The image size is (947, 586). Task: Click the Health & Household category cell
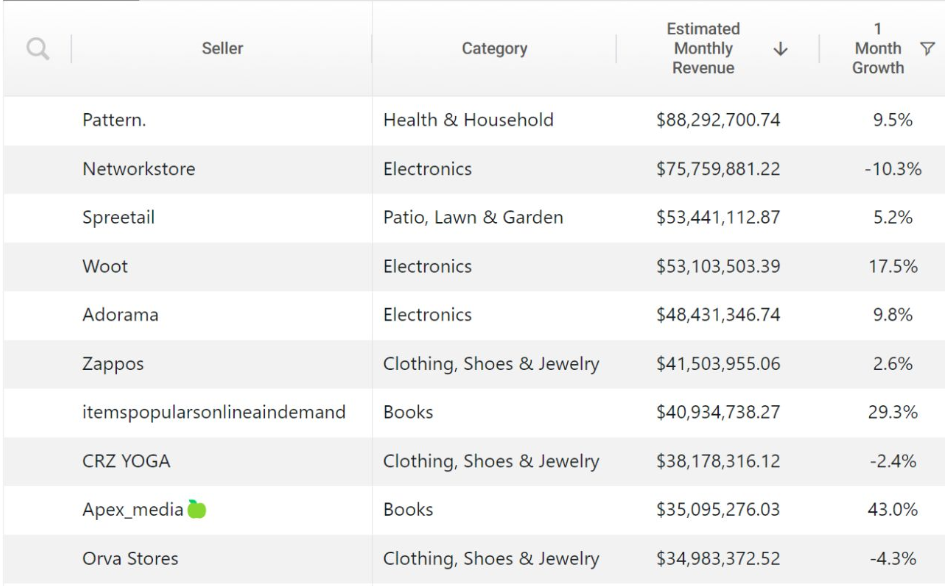pyautogui.click(x=468, y=121)
